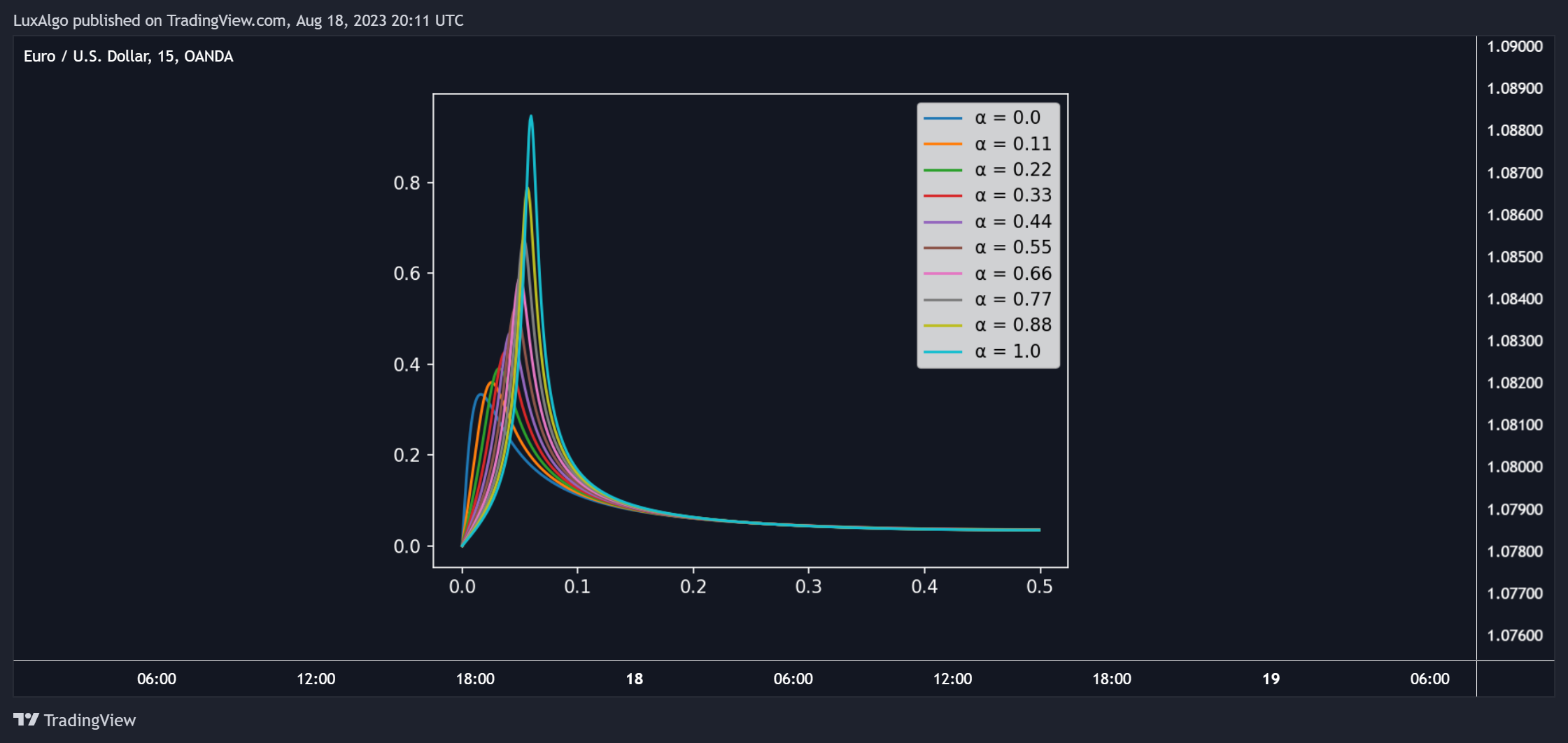Screen dimensions: 1568x743
Task: Click the blue curve's rounded peak
Action: (480, 395)
